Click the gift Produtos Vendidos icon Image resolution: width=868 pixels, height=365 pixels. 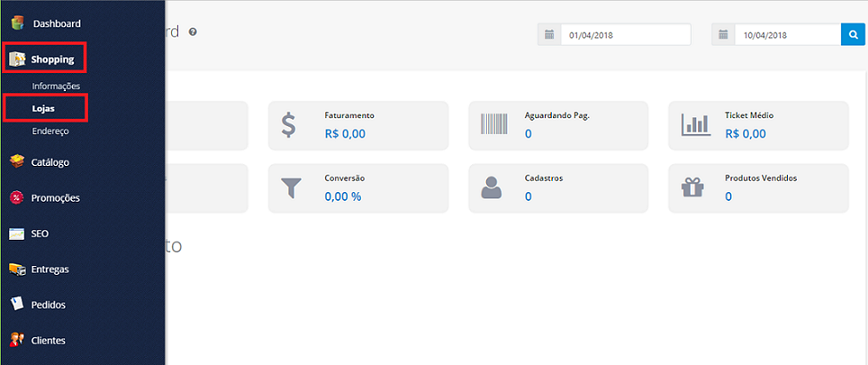coord(692,188)
